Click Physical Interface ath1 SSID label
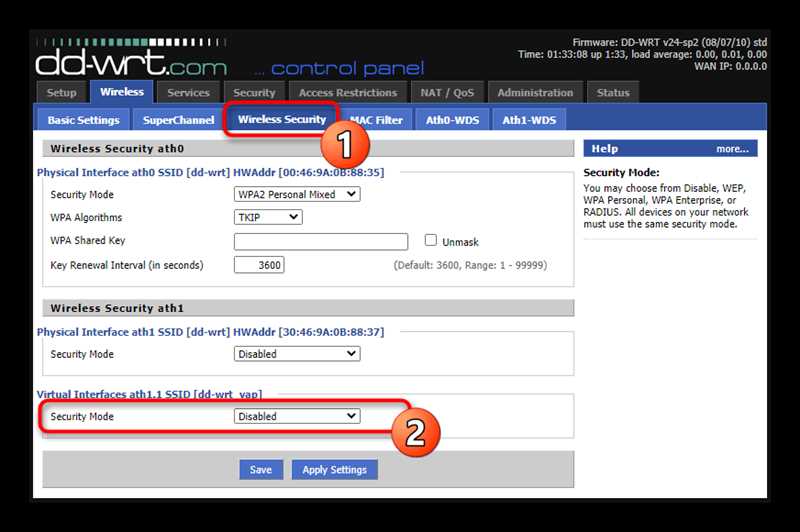Screen dimensions: 800x532 (x=210, y=332)
